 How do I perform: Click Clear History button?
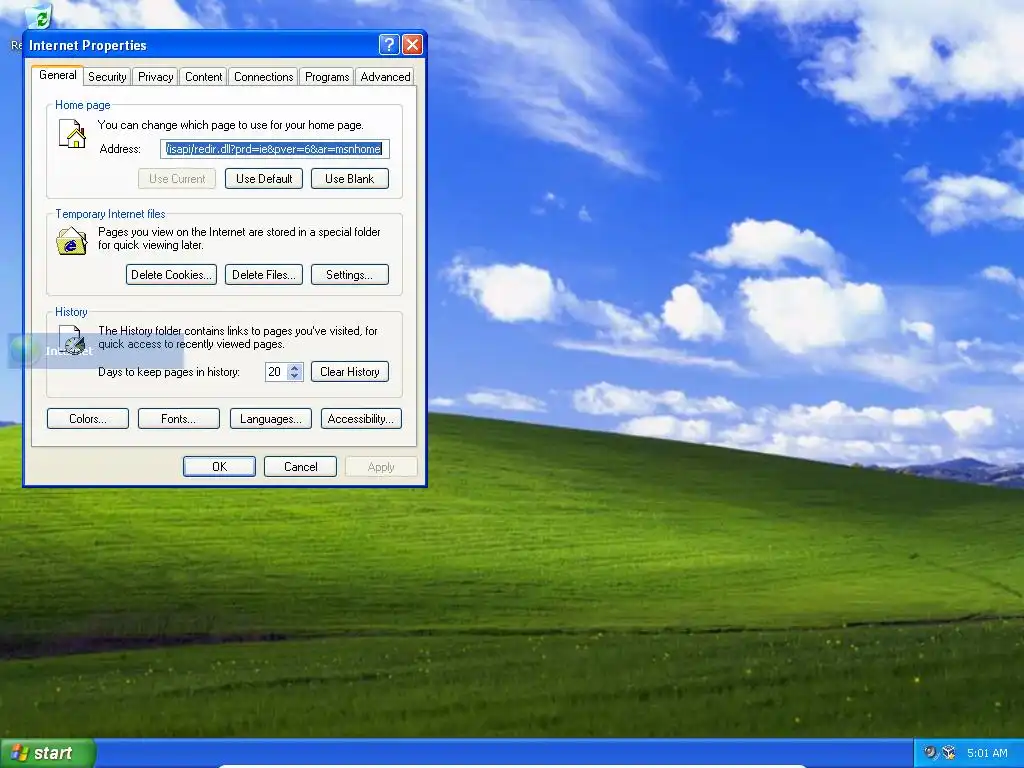[x=349, y=372]
